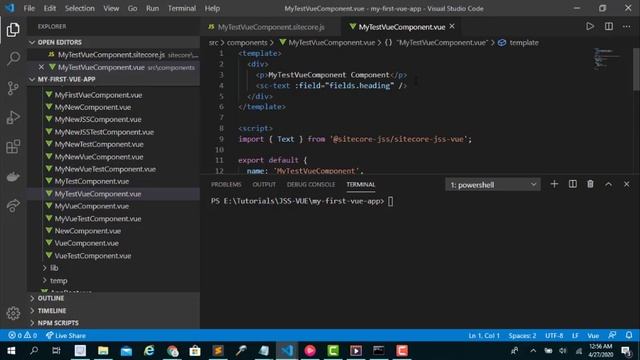The height and width of the screenshot is (360, 640).
Task: Close MyTestVueComponent.vue in Open Editors
Action: [41, 67]
